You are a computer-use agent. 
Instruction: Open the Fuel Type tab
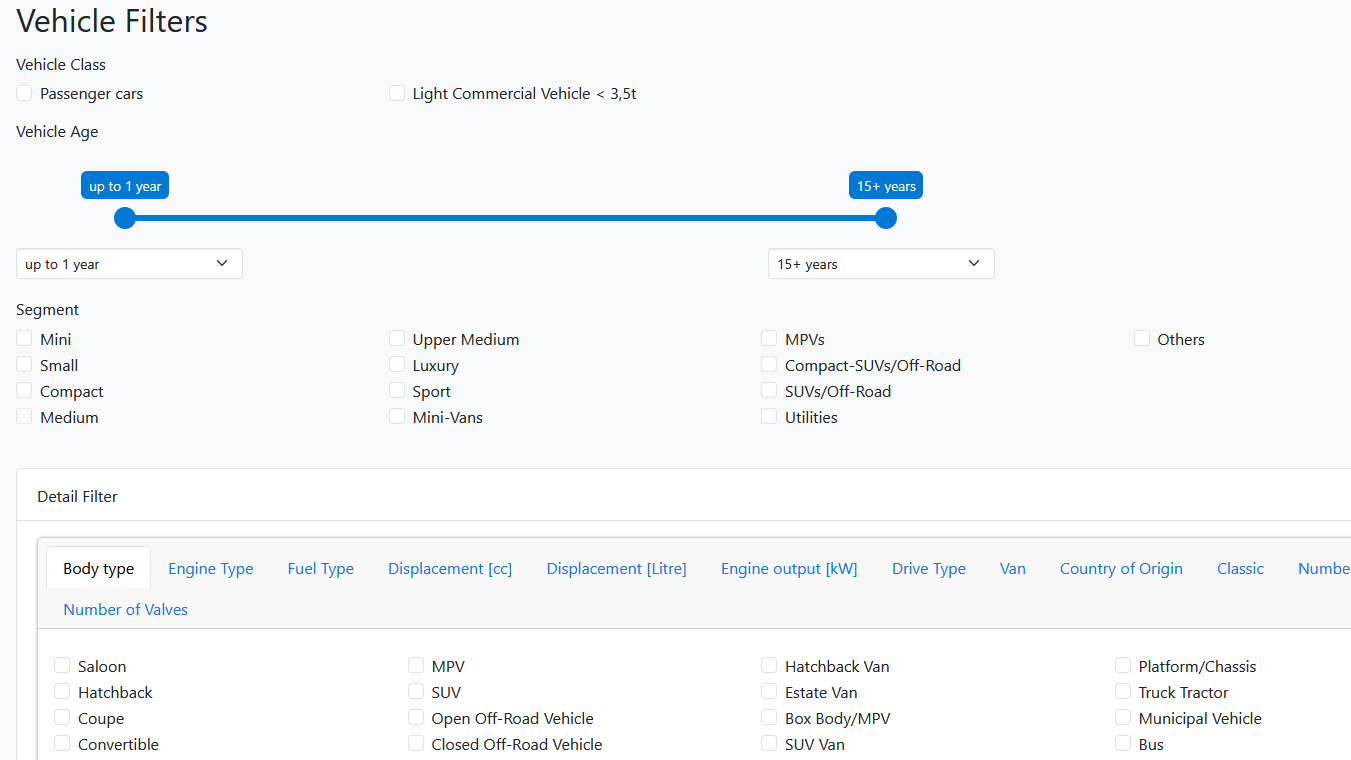(x=321, y=568)
